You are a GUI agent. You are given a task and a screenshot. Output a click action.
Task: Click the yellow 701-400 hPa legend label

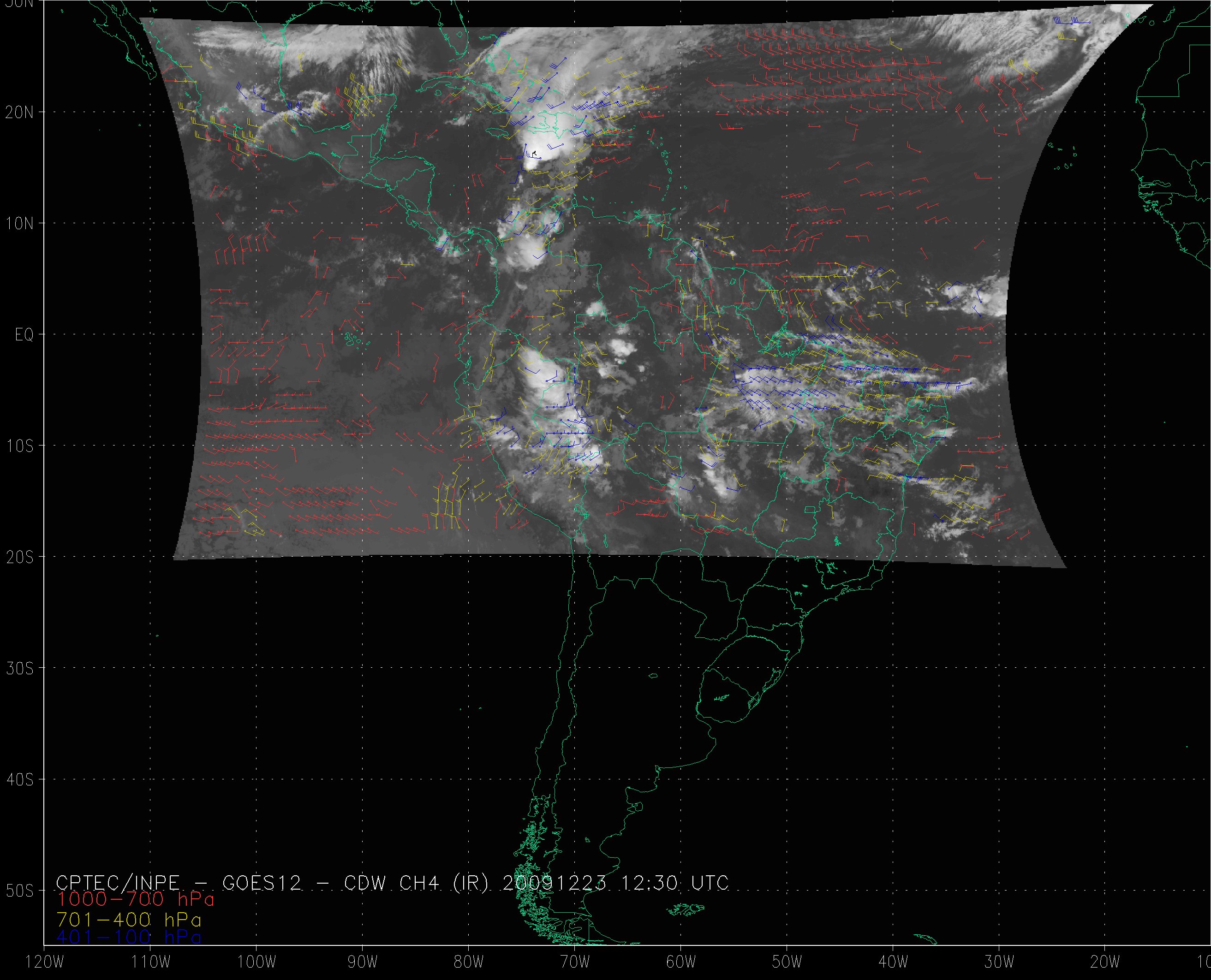point(129,920)
